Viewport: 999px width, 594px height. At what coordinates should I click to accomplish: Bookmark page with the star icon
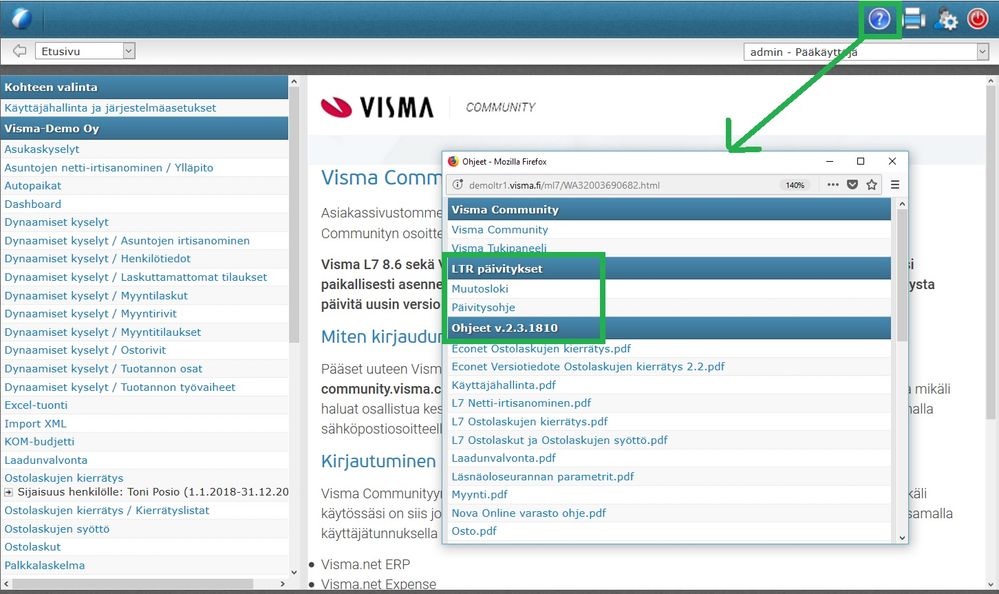tap(872, 185)
